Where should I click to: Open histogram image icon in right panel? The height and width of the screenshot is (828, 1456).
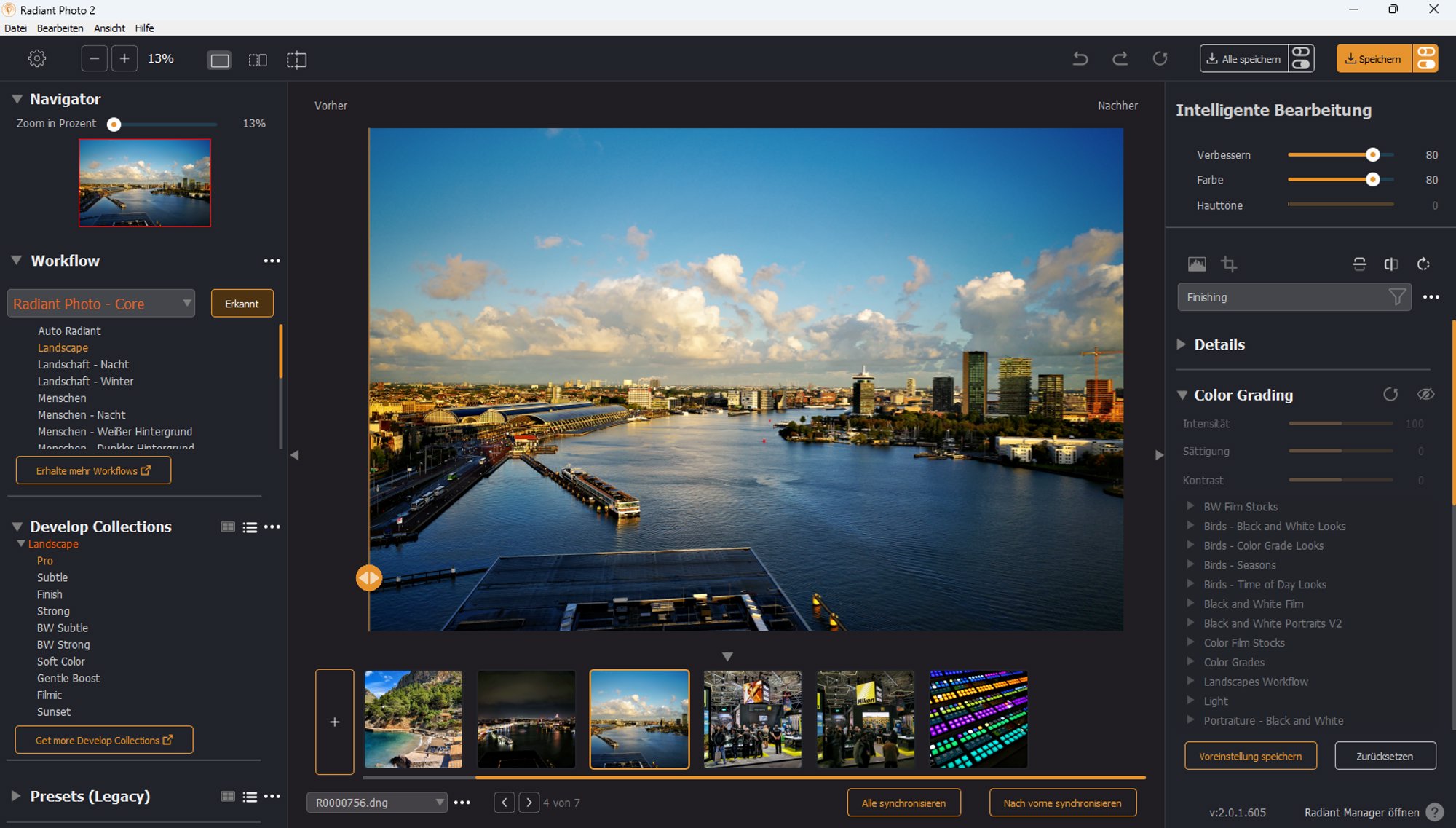1197,264
